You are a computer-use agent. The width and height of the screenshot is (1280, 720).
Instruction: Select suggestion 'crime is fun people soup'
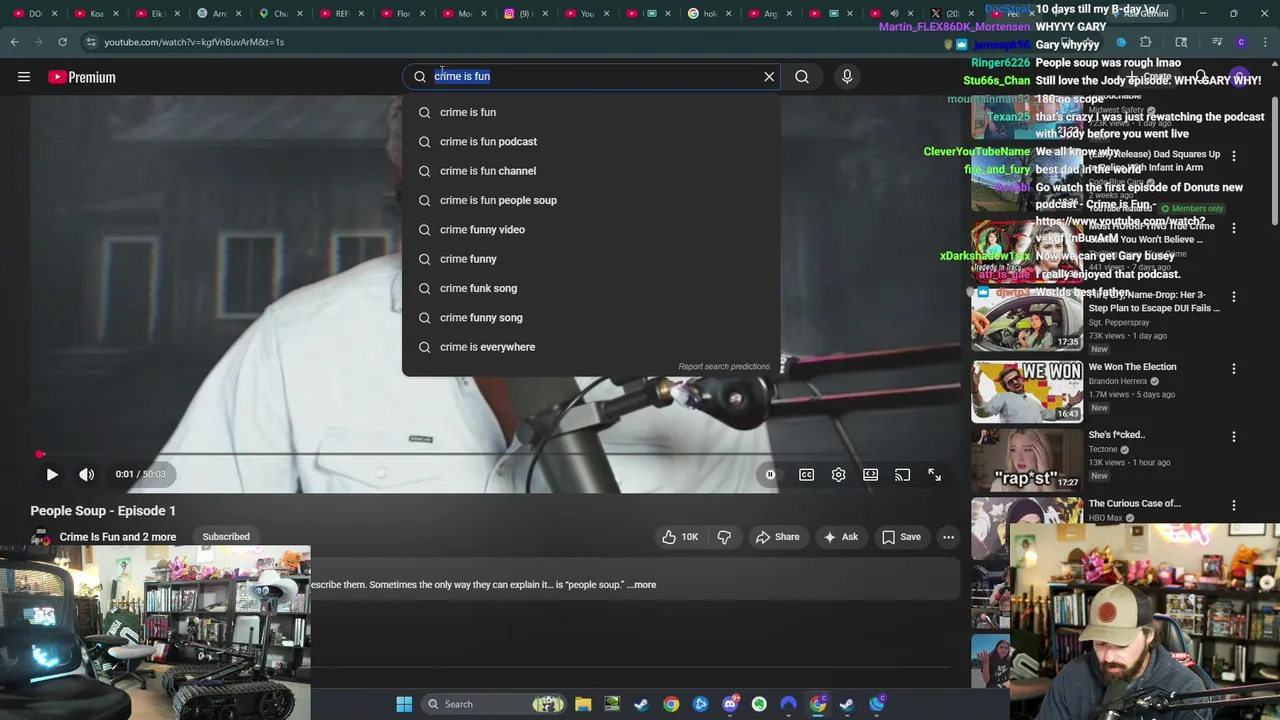[x=591, y=200]
